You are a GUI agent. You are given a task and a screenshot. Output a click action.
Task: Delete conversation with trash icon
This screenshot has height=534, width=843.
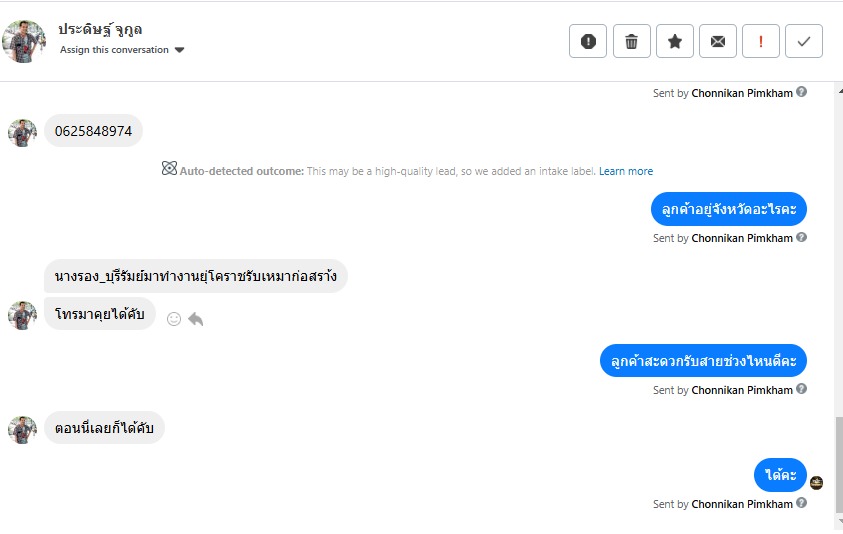(x=631, y=41)
